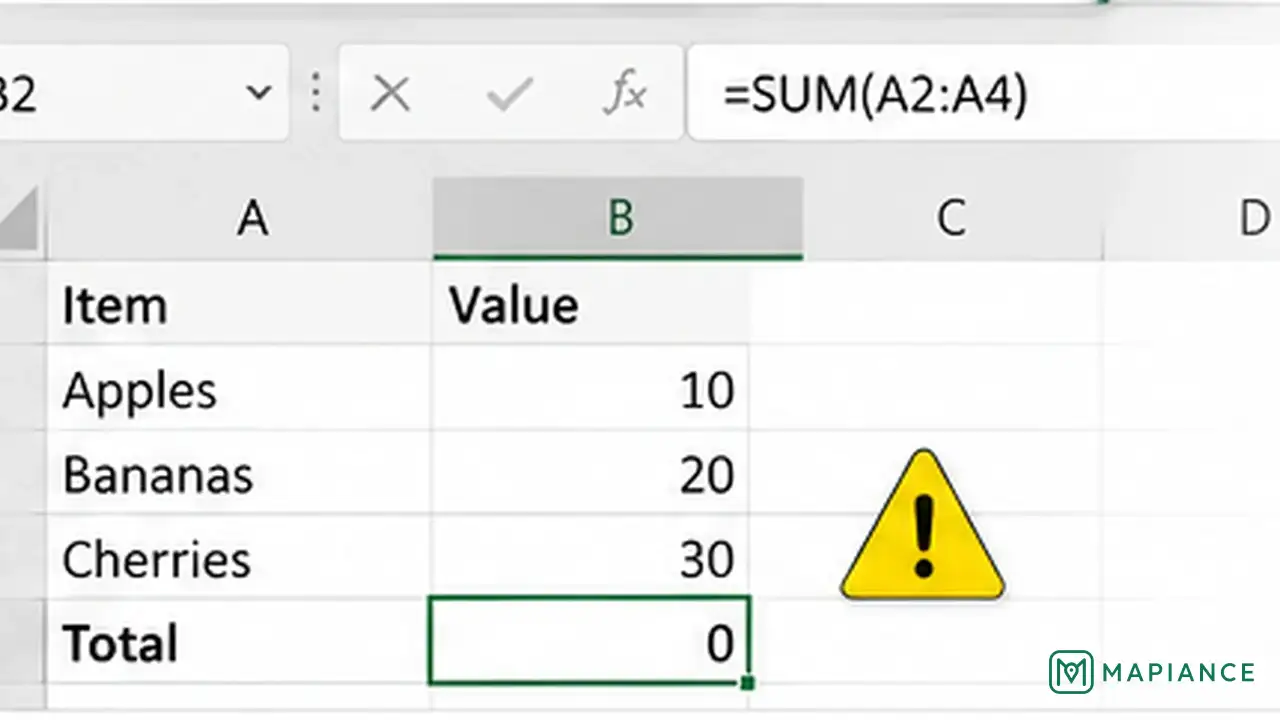Click the 'Item' header cell
The width and height of the screenshot is (1280, 720).
(240, 304)
